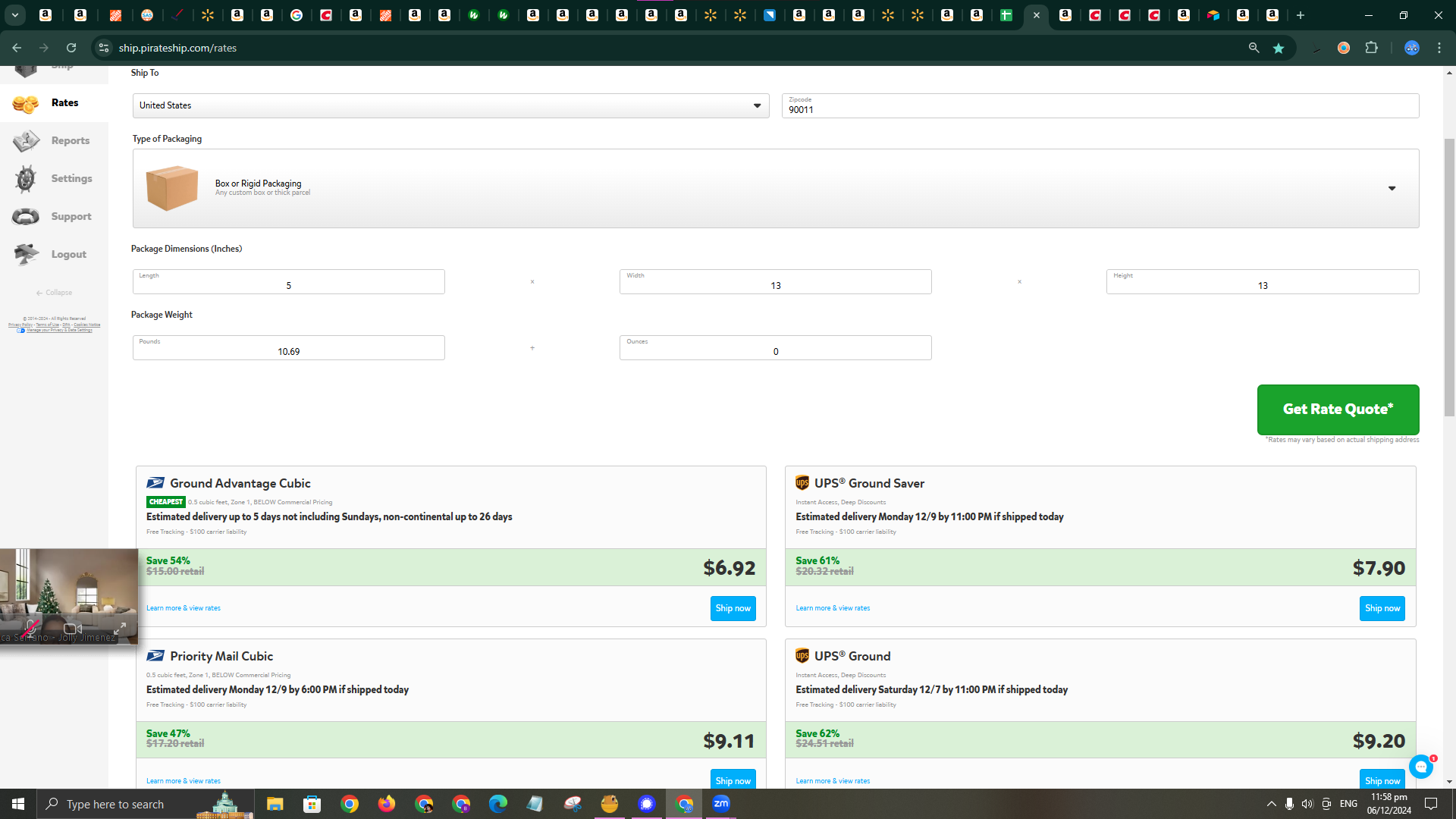Screen dimensions: 1456x819
Task: Open the zoom magnifier in the address bar
Action: 1254,48
